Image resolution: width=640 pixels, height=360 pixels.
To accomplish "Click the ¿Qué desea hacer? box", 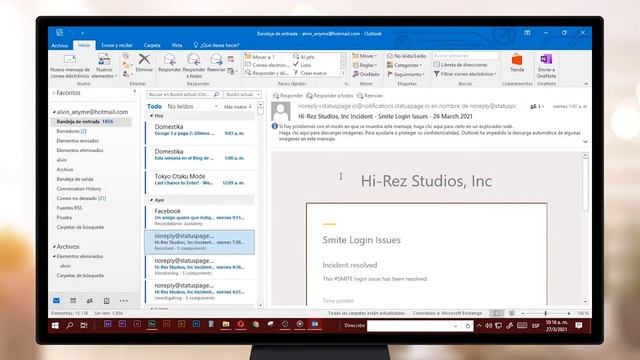I will pyautogui.click(x=217, y=45).
